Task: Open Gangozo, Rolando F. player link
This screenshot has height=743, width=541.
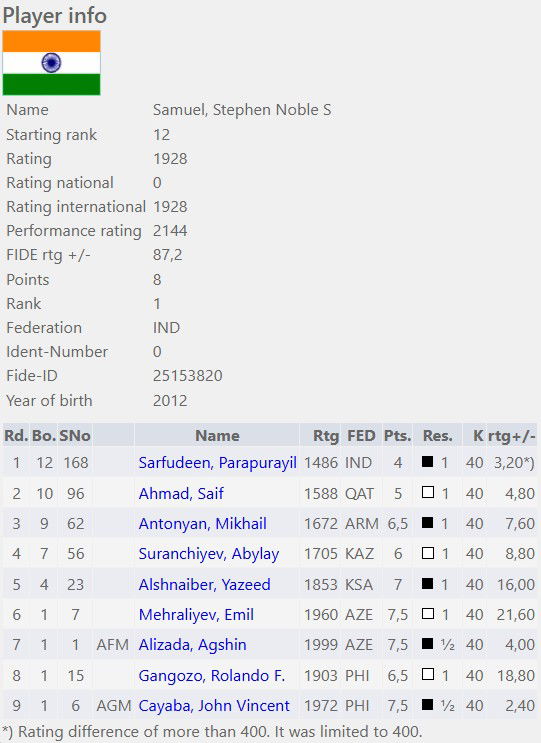Action: click(x=212, y=675)
